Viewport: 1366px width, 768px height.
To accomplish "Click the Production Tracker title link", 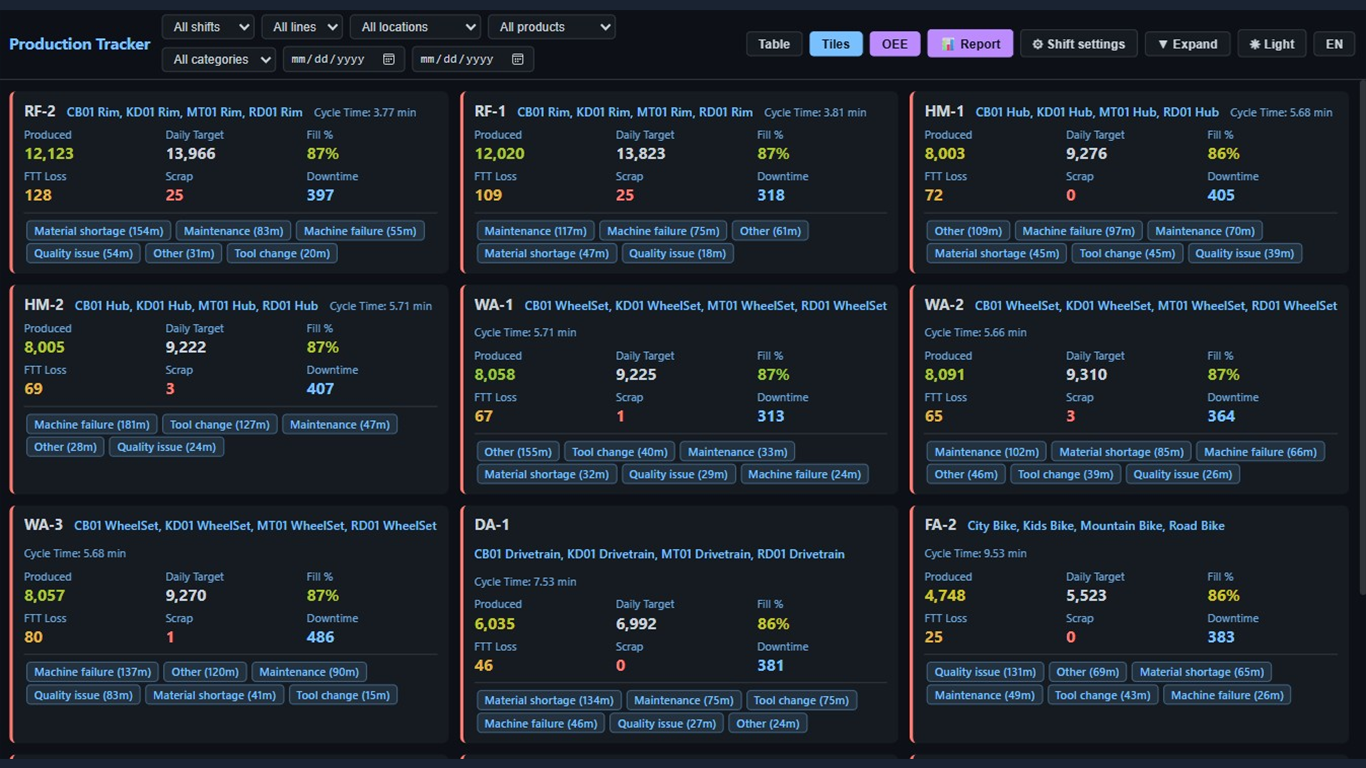I will click(80, 44).
